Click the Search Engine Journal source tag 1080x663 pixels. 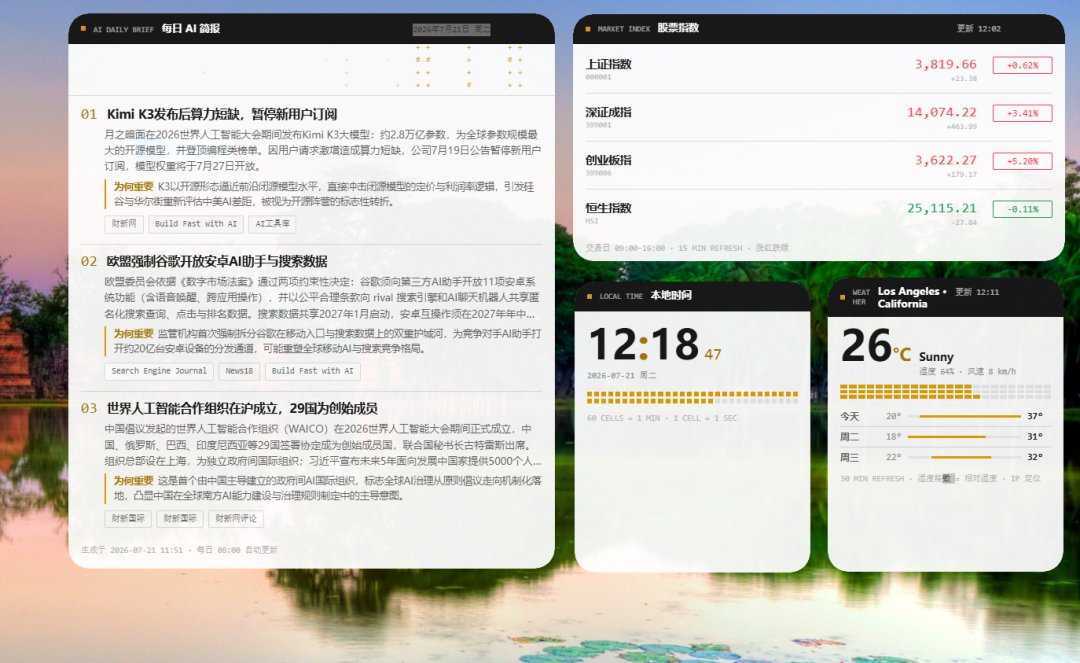click(159, 371)
